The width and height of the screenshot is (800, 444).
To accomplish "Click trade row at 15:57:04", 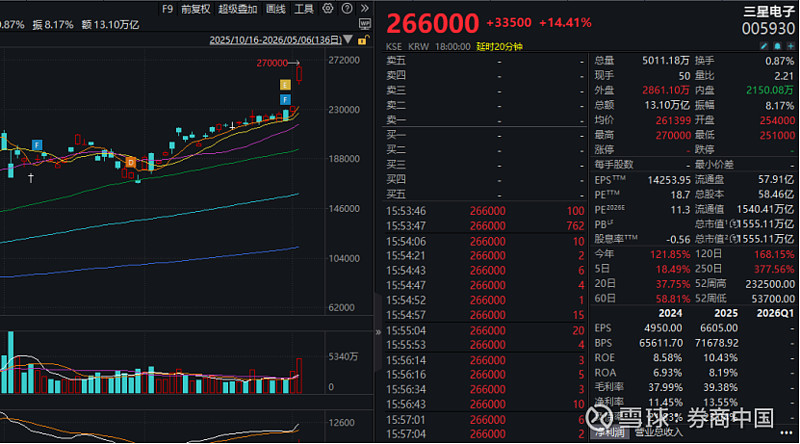I will coord(485,434).
